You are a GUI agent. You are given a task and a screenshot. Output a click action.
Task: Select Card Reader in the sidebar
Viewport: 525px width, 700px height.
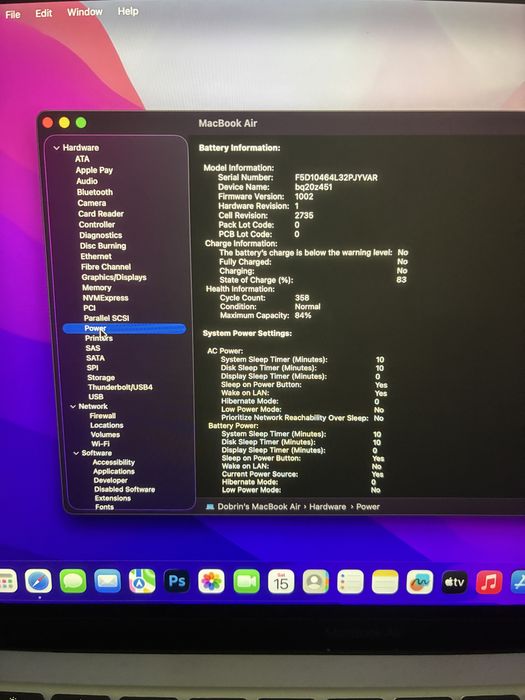pyautogui.click(x=101, y=213)
